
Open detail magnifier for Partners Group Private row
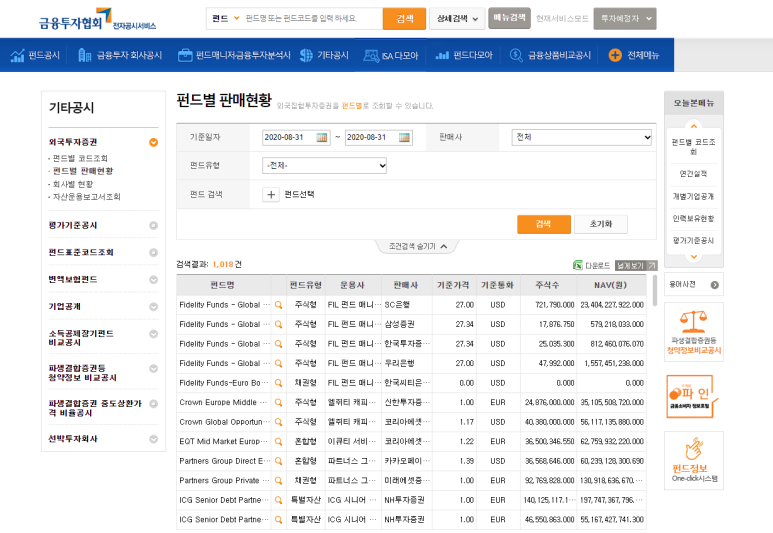pos(279,481)
